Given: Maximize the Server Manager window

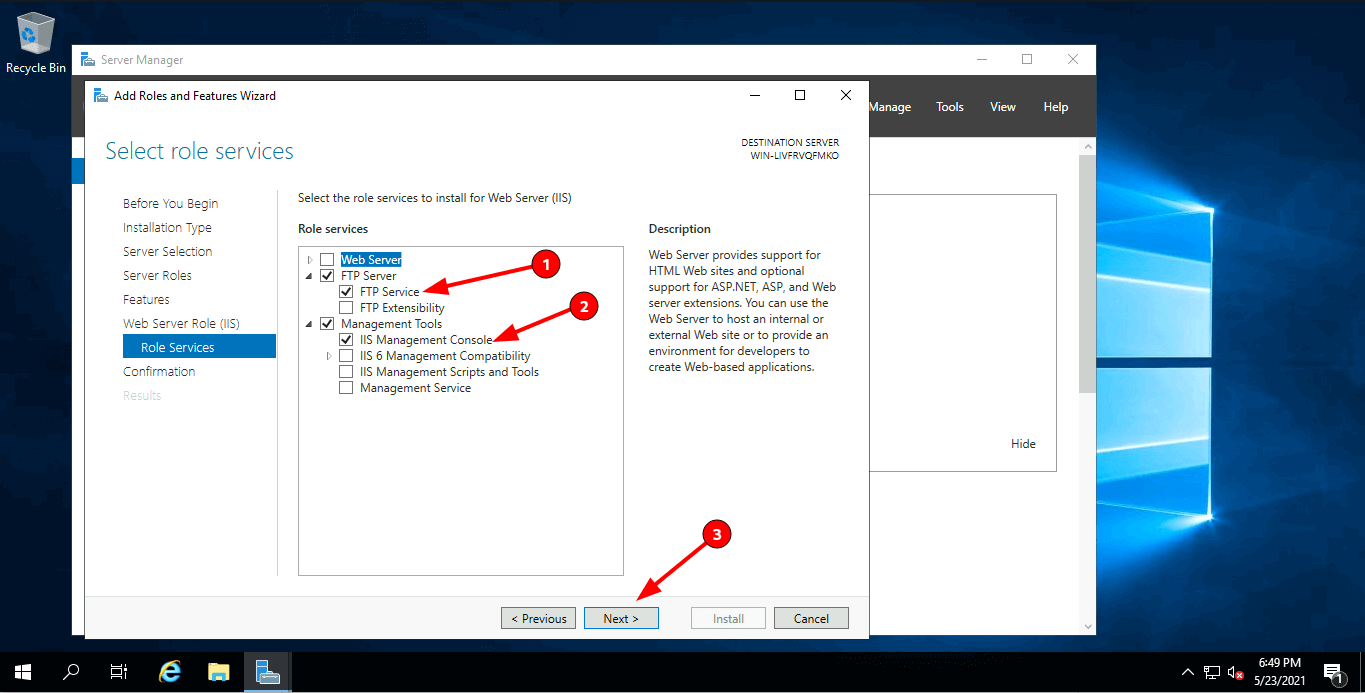Looking at the screenshot, I should [1027, 59].
